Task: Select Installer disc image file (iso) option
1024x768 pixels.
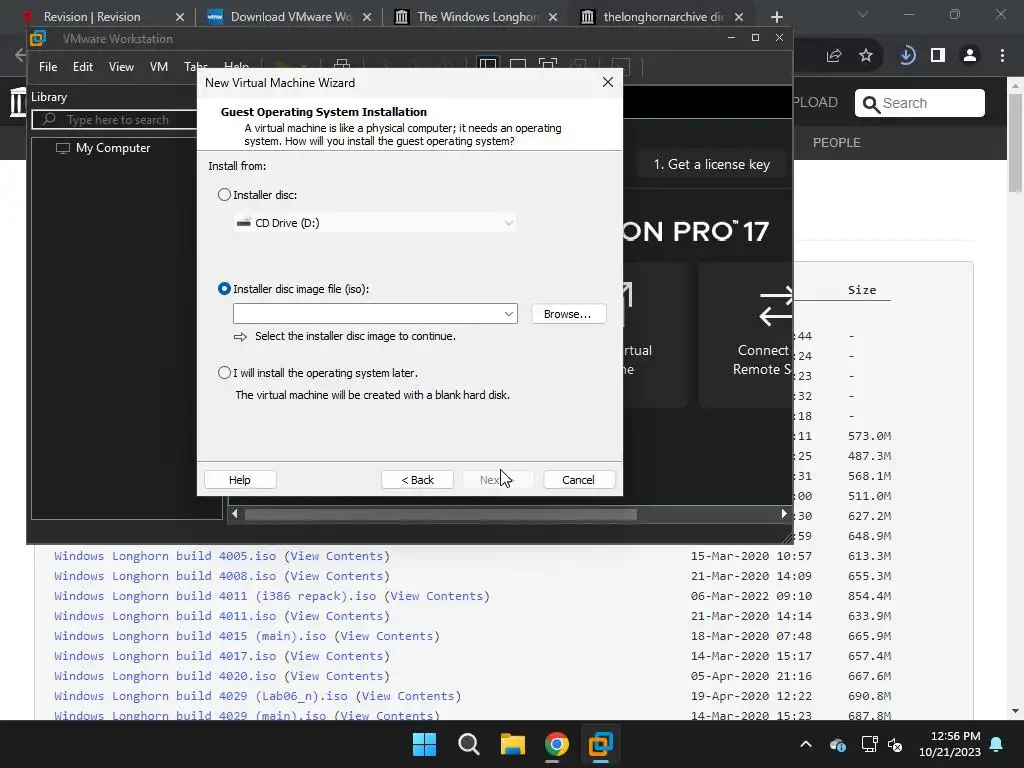Action: pos(224,289)
